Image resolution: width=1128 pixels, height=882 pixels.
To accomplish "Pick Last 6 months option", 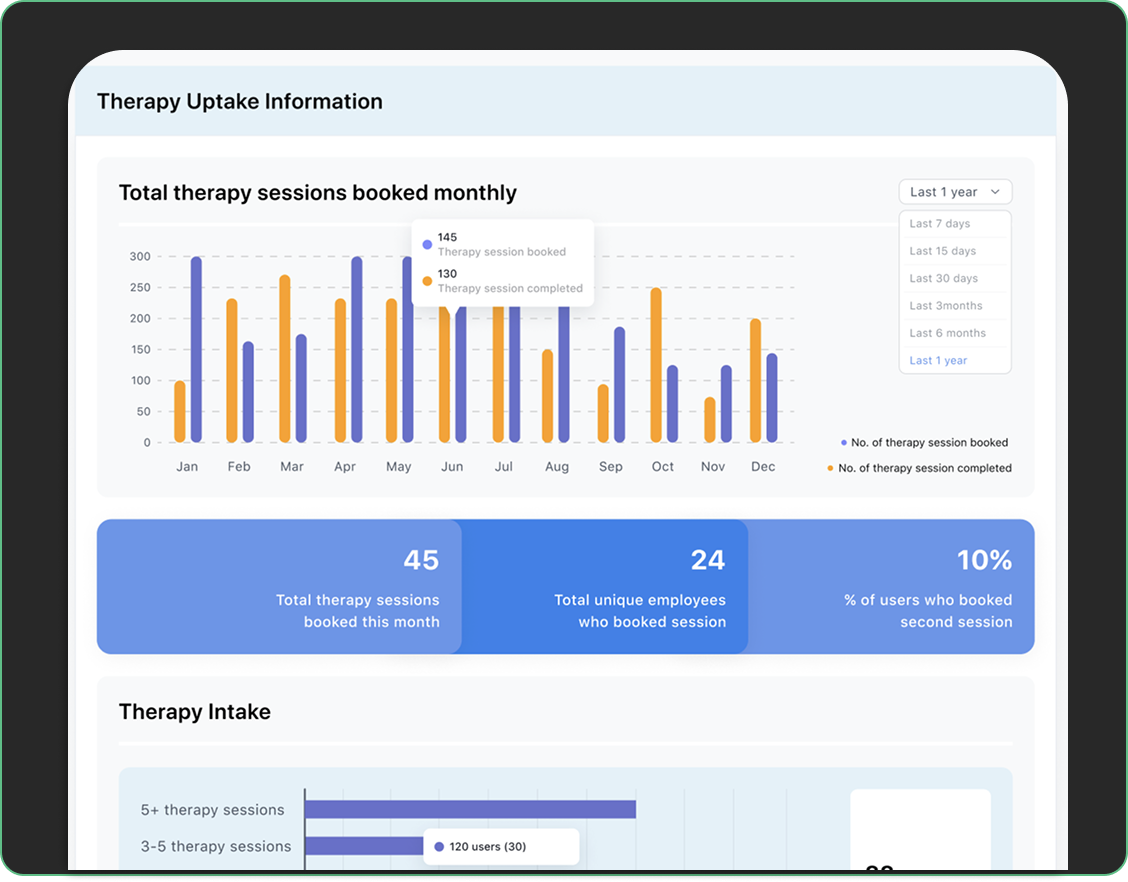I will coord(947,333).
